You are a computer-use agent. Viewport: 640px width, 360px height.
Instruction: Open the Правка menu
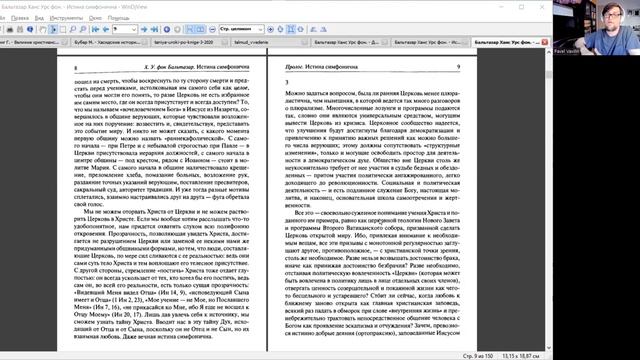coord(20,18)
